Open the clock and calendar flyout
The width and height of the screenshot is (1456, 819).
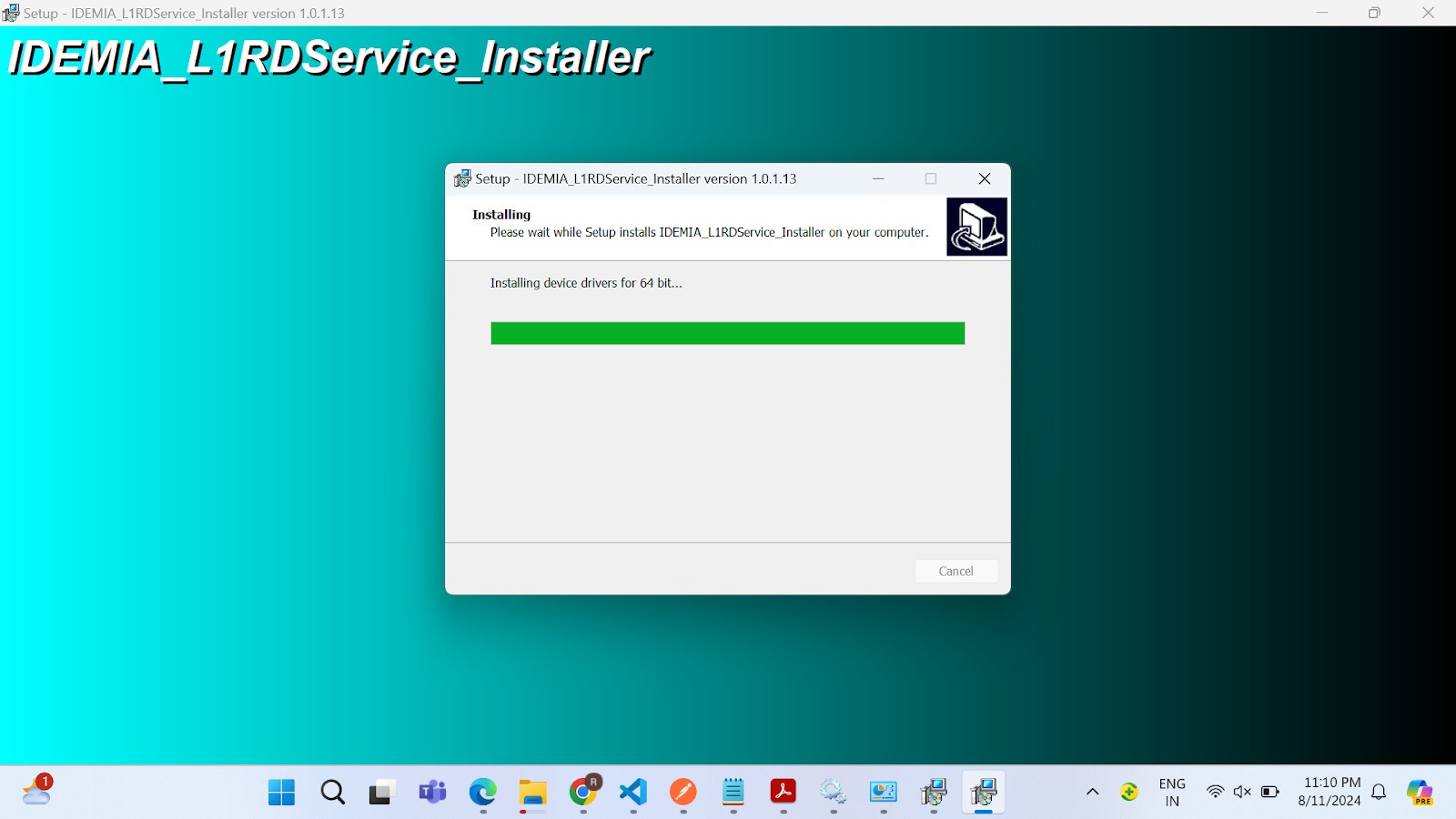click(1330, 792)
